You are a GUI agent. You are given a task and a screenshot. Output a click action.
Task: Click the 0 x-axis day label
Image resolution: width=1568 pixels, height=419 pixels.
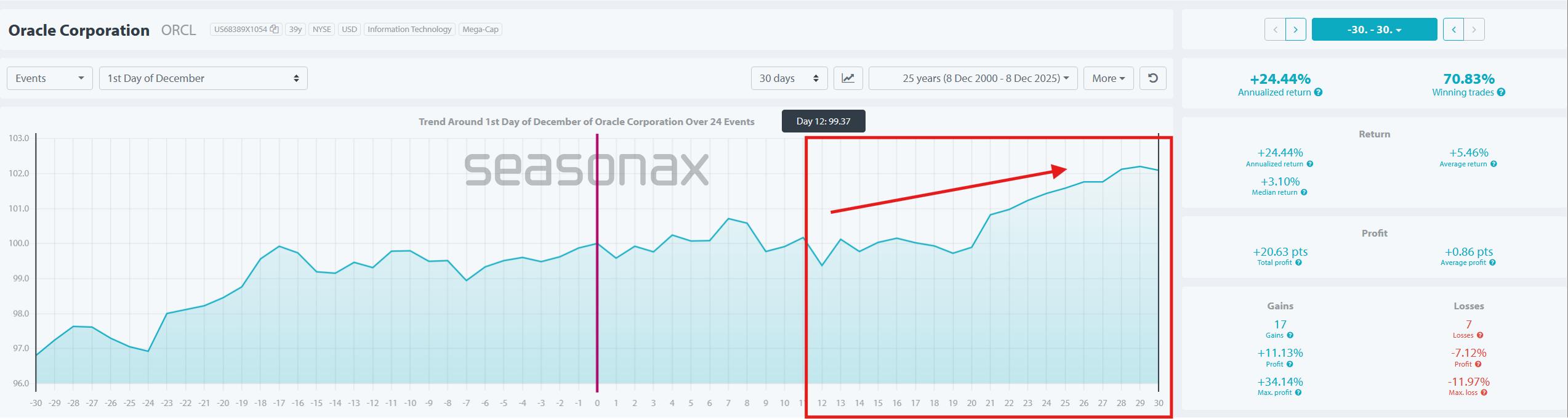coord(597,403)
